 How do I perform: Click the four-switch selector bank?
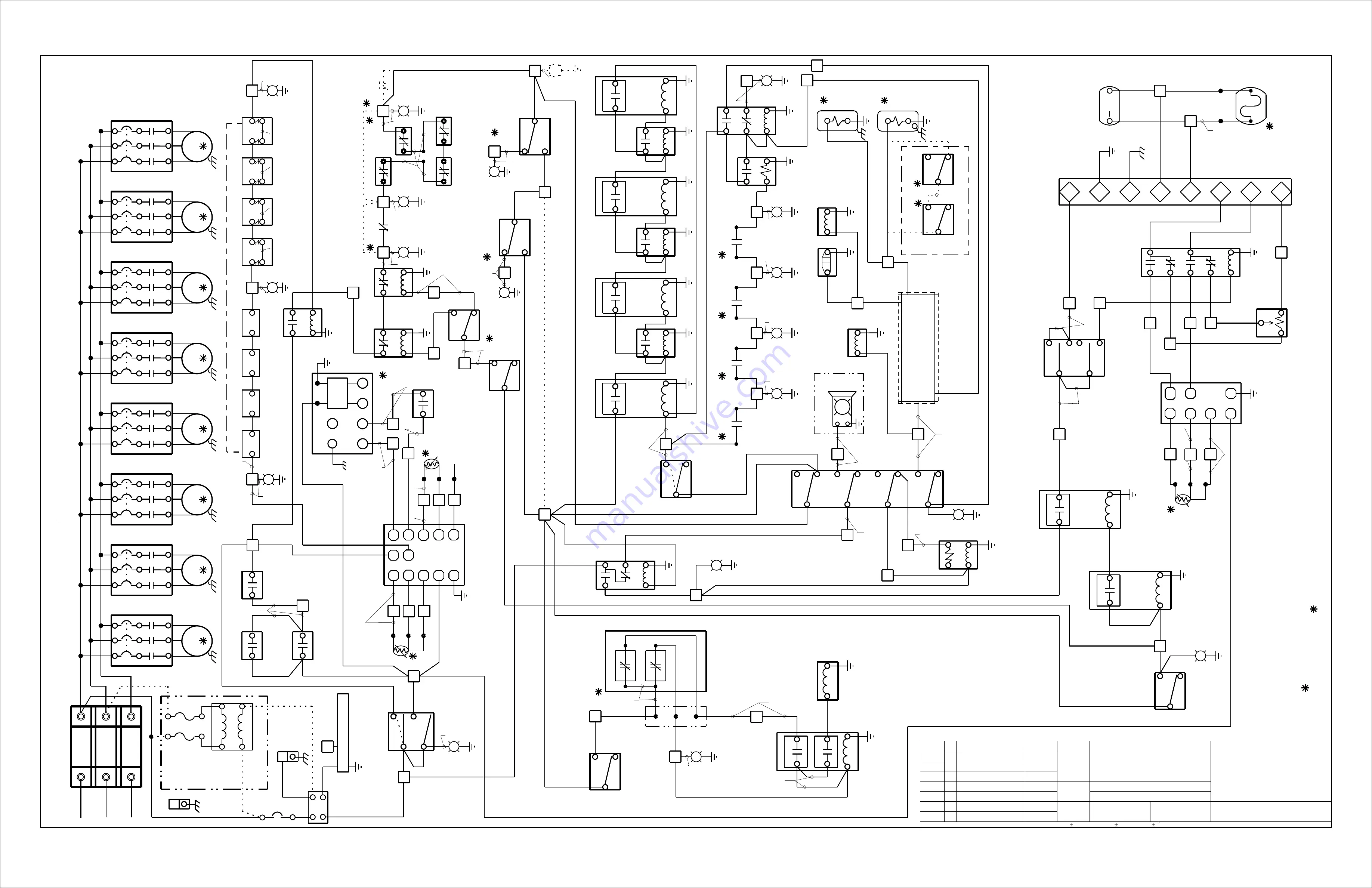(867, 489)
